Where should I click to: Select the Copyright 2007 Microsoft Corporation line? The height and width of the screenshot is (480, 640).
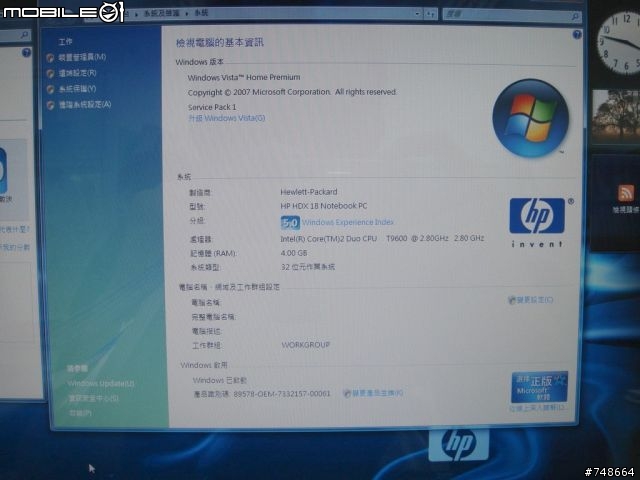point(292,92)
